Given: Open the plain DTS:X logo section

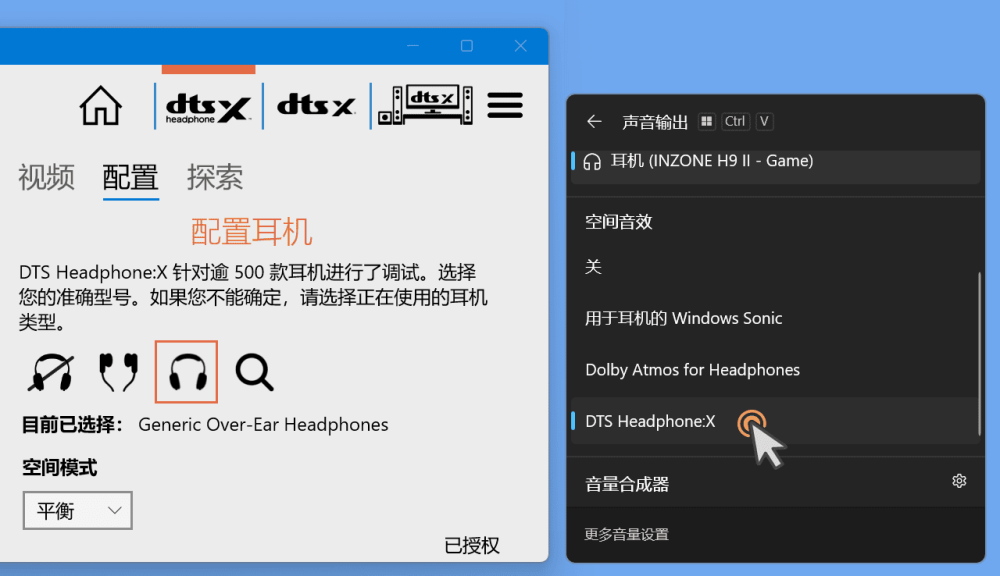Looking at the screenshot, I should tap(316, 105).
